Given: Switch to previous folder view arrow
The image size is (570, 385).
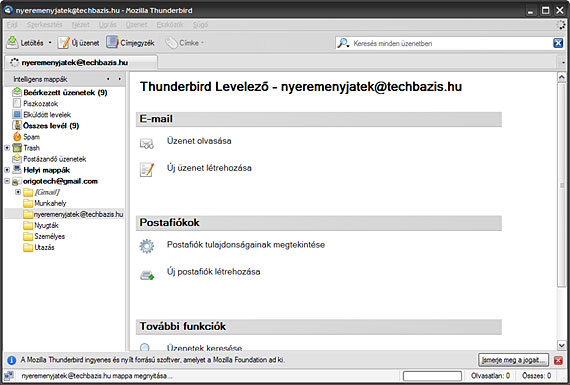Looking at the screenshot, I should tap(108, 79).
